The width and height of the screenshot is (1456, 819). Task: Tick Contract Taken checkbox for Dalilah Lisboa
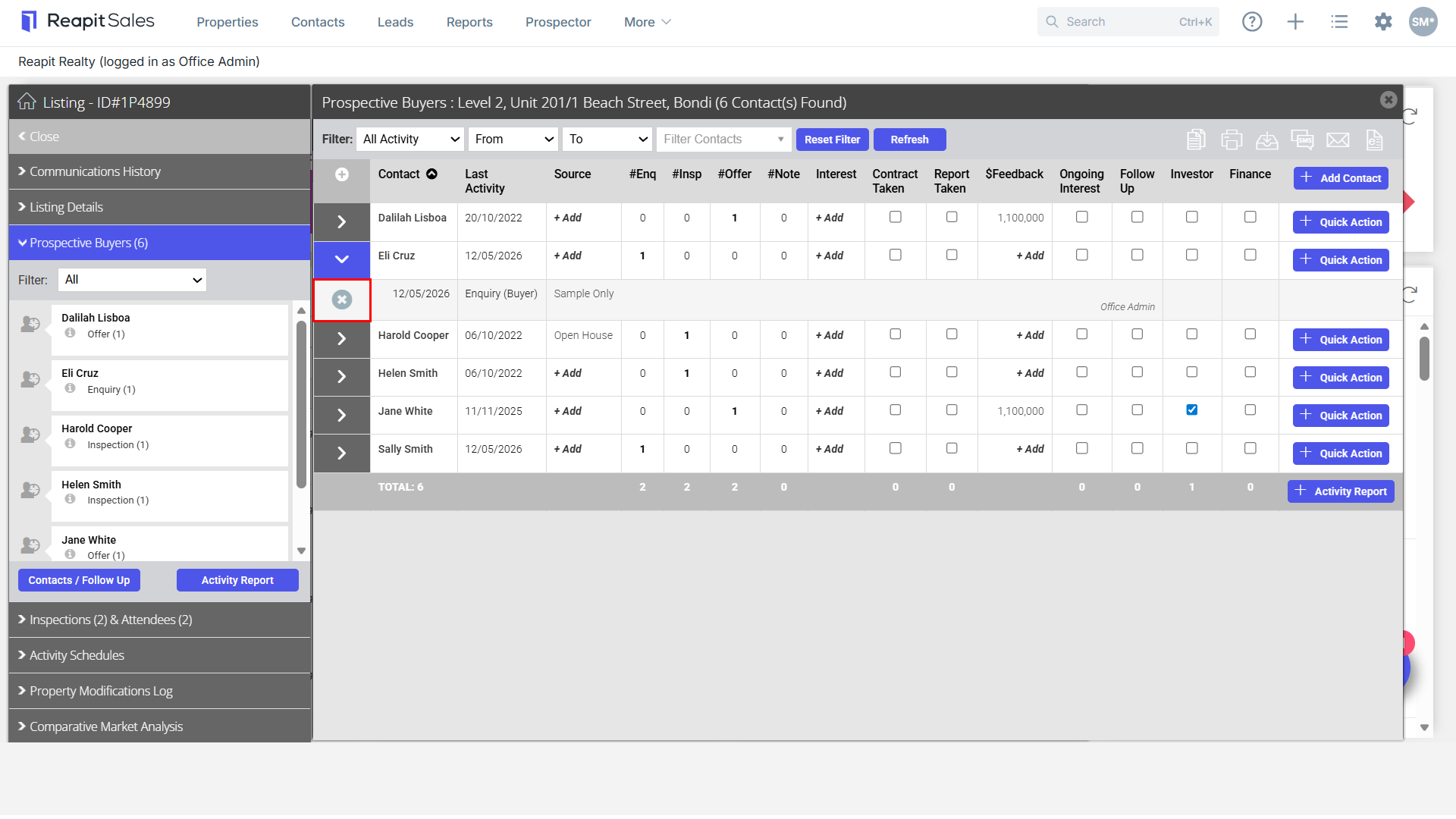896,218
